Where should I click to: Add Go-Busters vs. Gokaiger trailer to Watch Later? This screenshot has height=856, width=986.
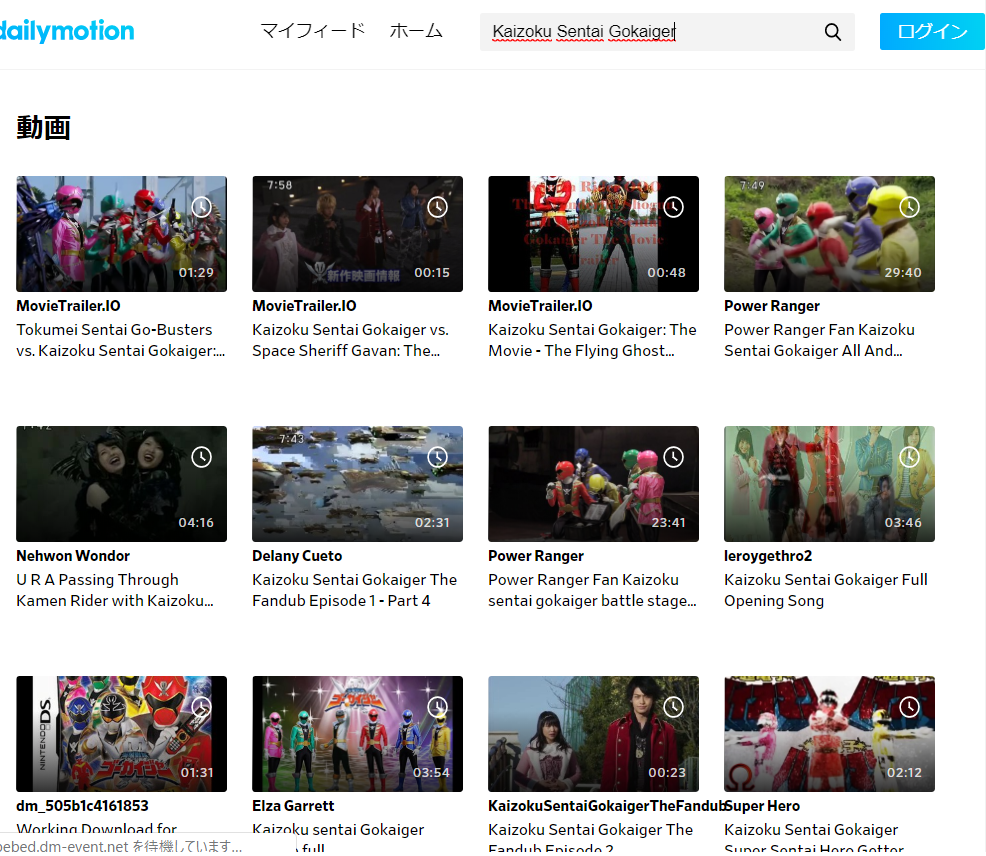[x=201, y=207]
